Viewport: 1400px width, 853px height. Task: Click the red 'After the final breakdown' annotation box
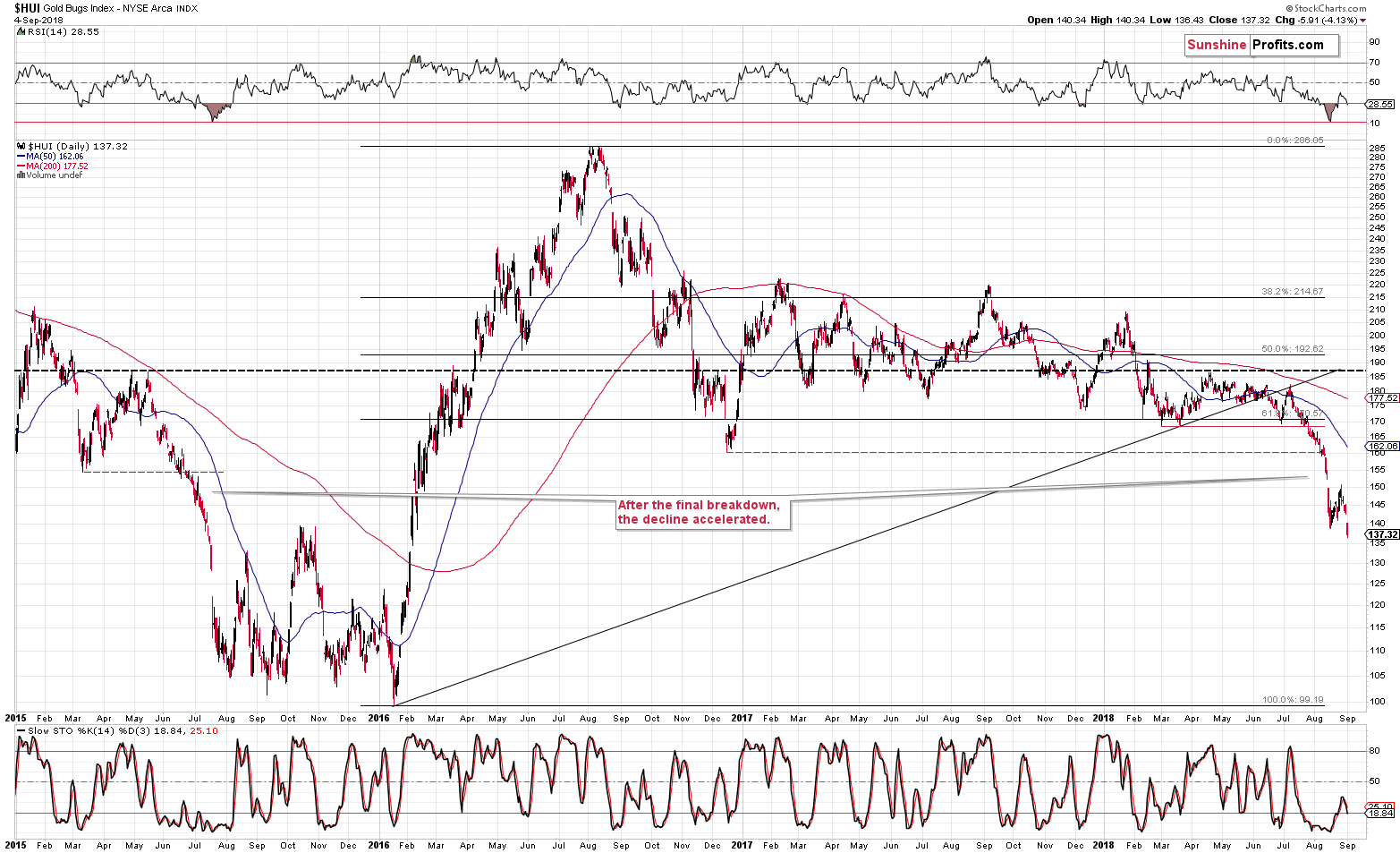click(x=703, y=512)
